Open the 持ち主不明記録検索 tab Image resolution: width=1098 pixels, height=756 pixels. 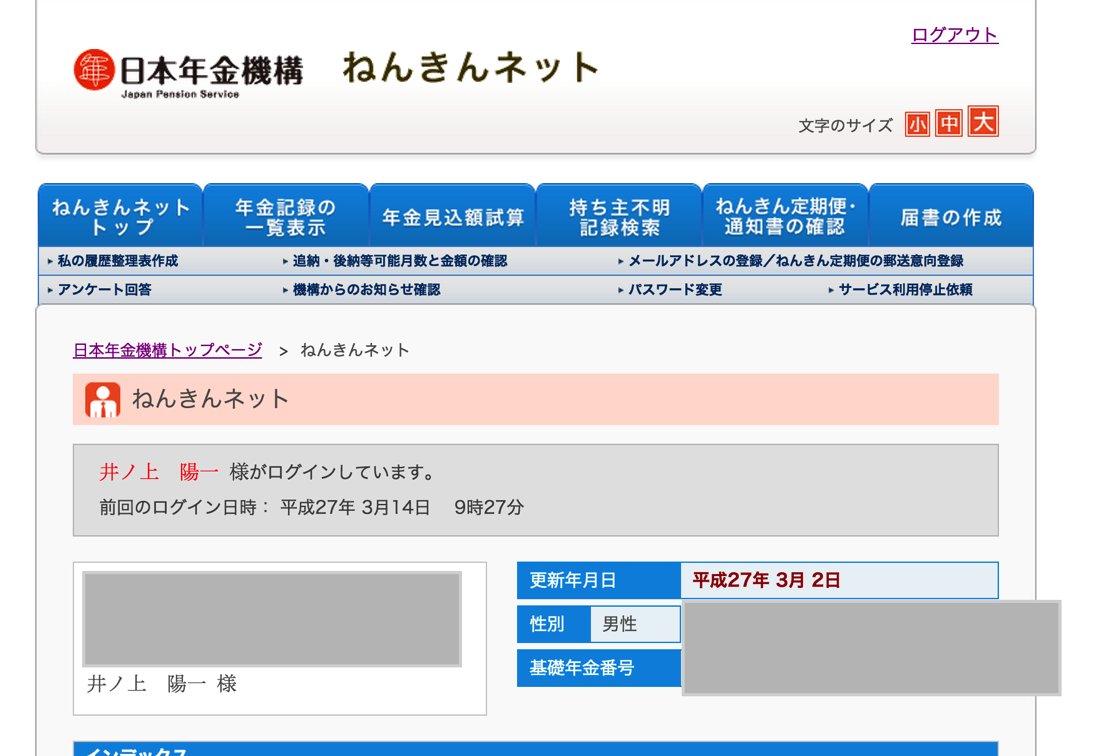pyautogui.click(x=619, y=216)
